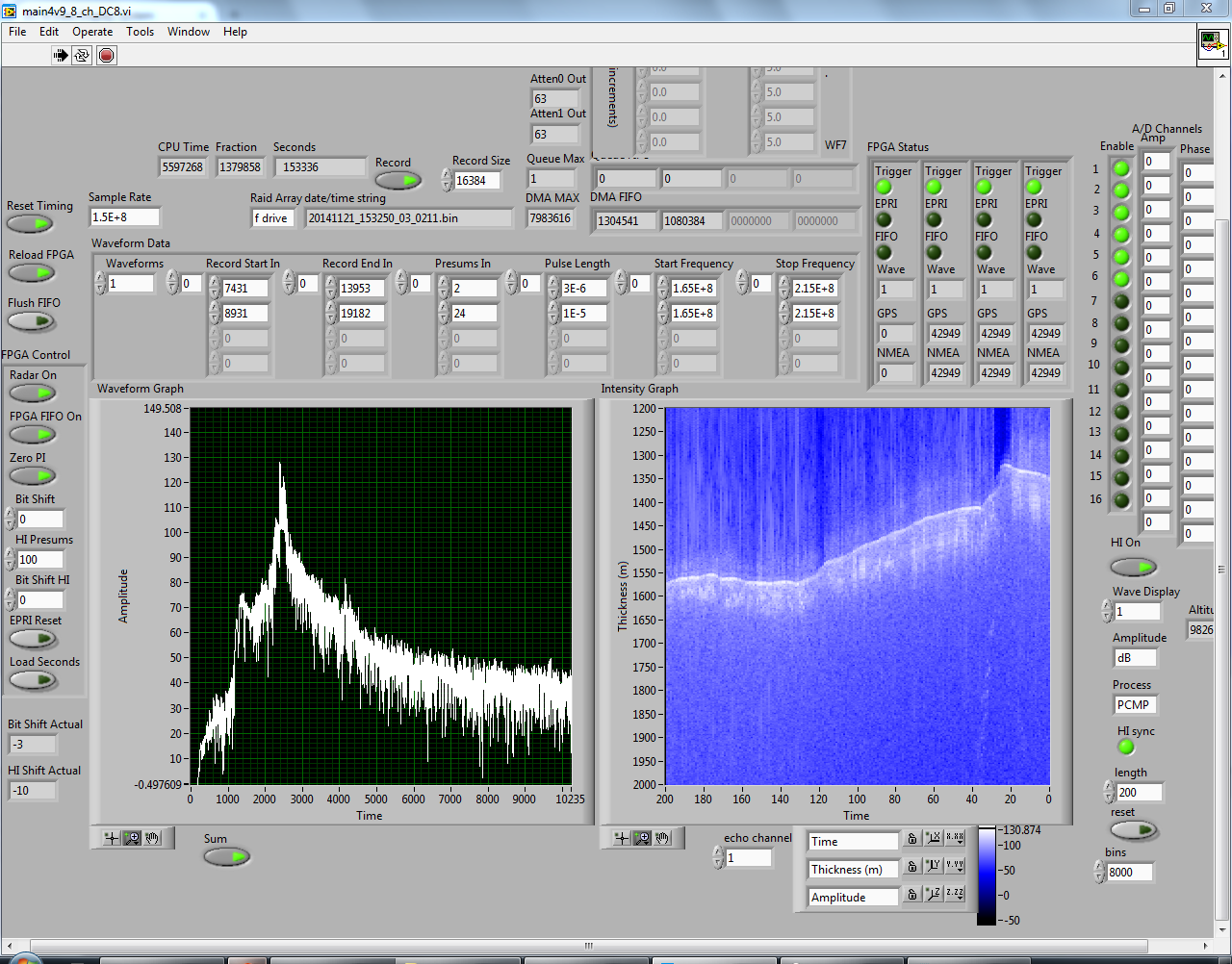Toggle the Record switch

(x=398, y=181)
